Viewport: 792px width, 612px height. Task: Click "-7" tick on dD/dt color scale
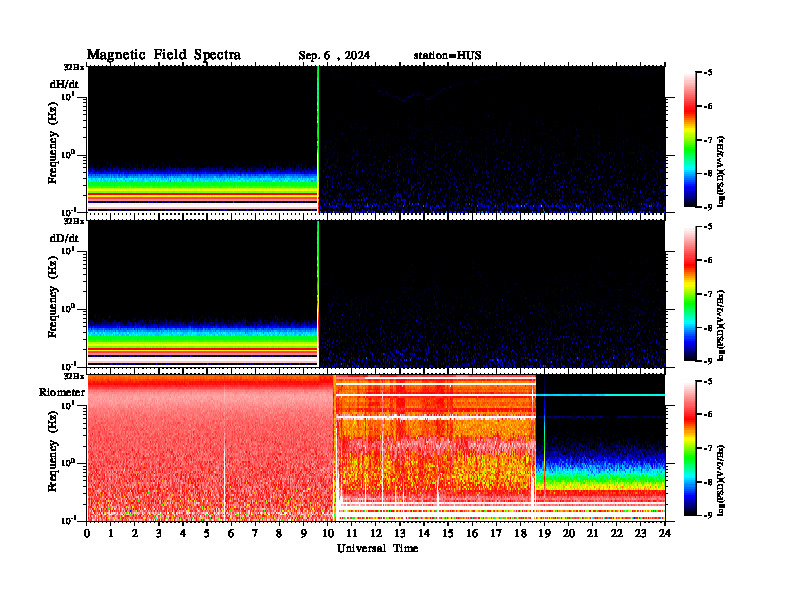point(708,294)
